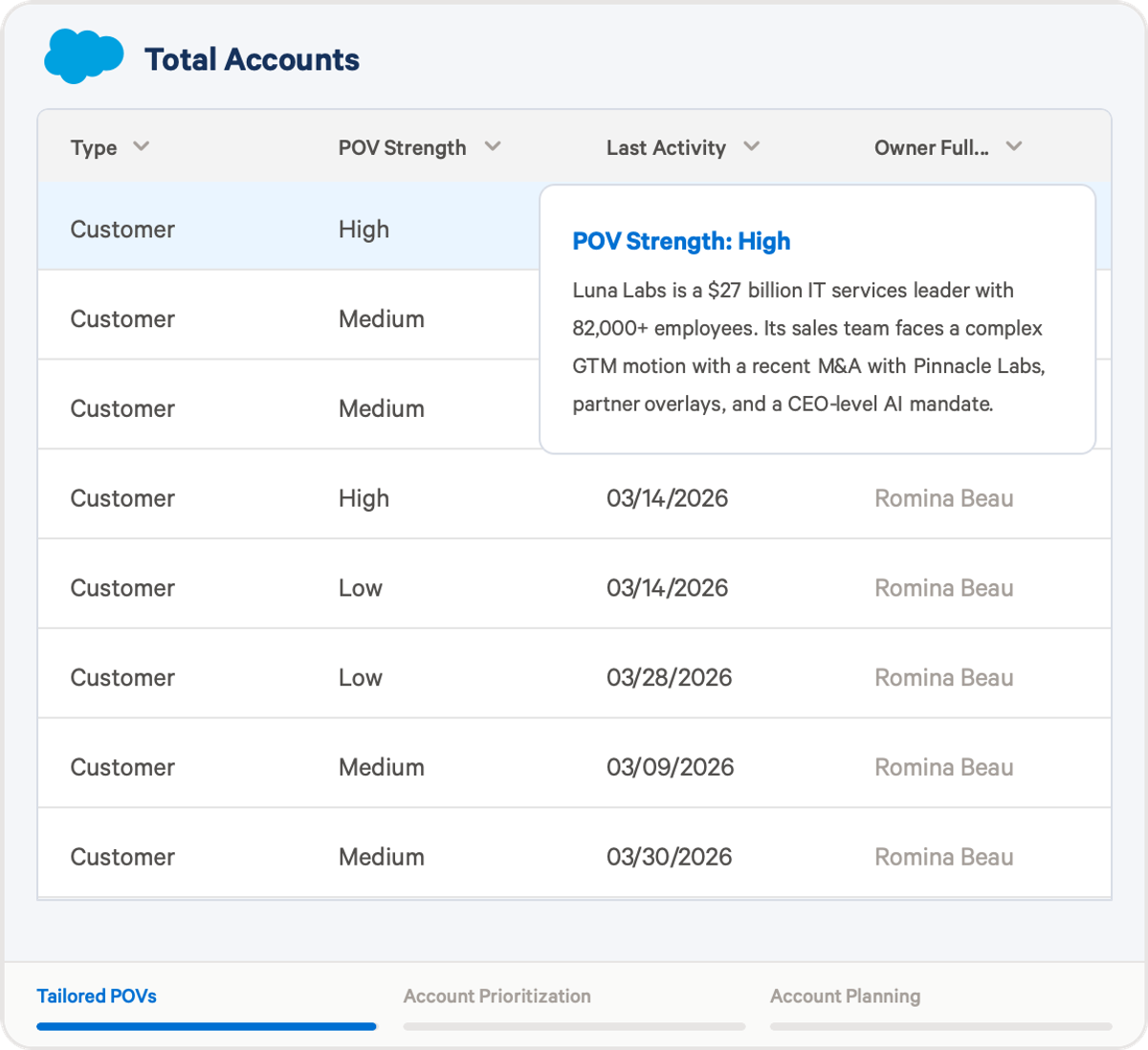The height and width of the screenshot is (1050, 1148).
Task: Click the Romina Beau owner in 03/09/2026 row
Action: (x=943, y=767)
